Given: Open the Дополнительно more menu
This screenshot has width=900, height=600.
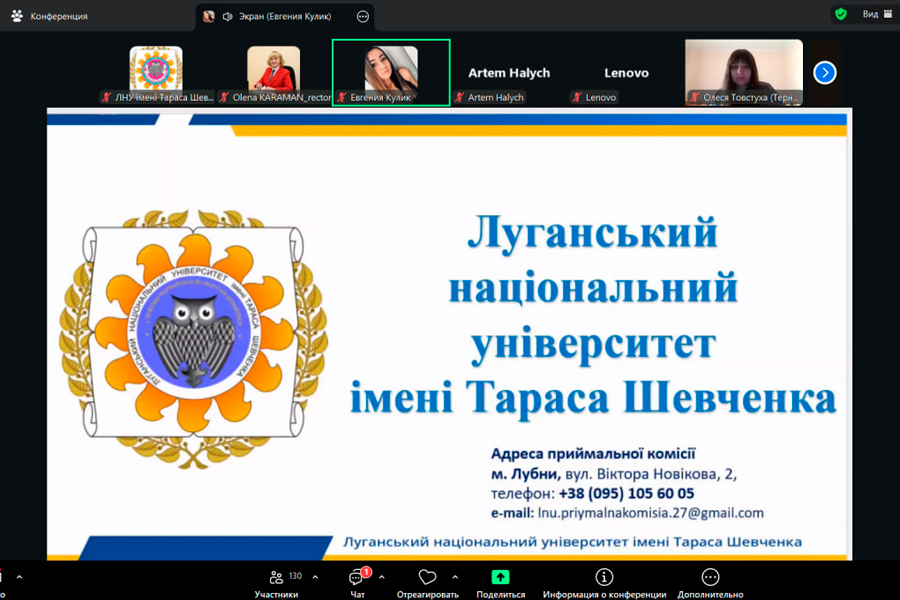Looking at the screenshot, I should click(x=710, y=584).
